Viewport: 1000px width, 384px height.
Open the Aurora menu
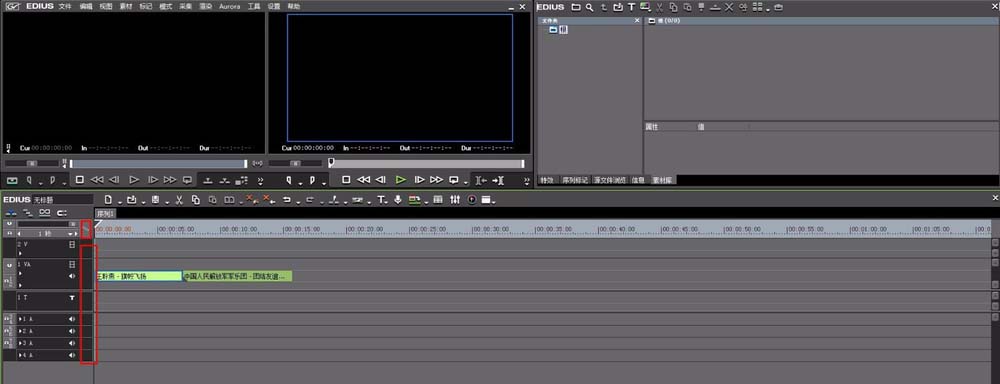click(x=230, y=6)
